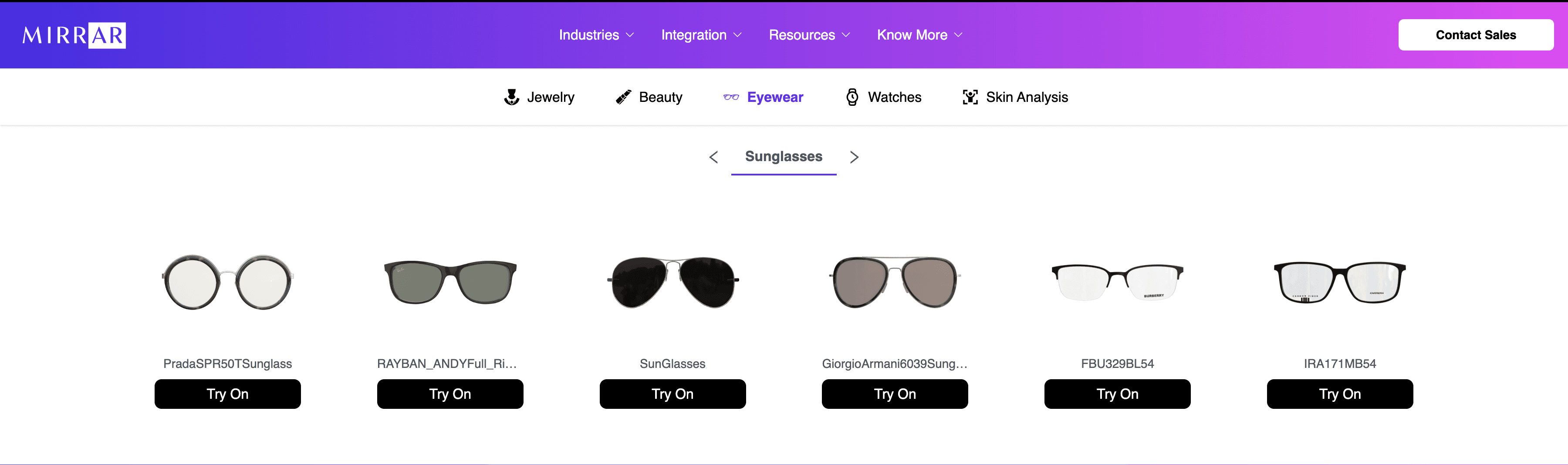Click the Watches watch icon
This screenshot has height=465, width=1568.
852,98
